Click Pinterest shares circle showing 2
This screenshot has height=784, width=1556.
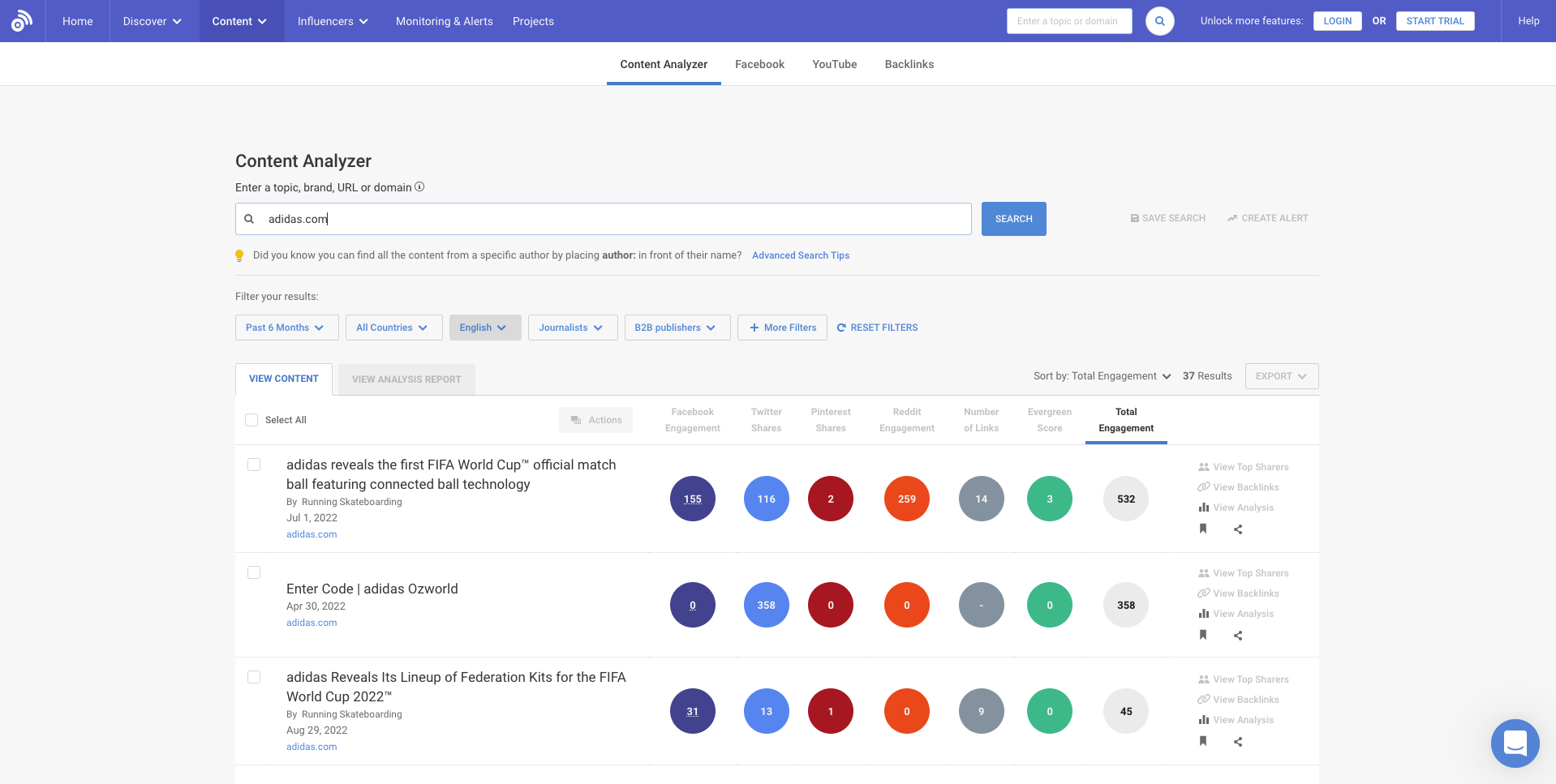(831, 499)
